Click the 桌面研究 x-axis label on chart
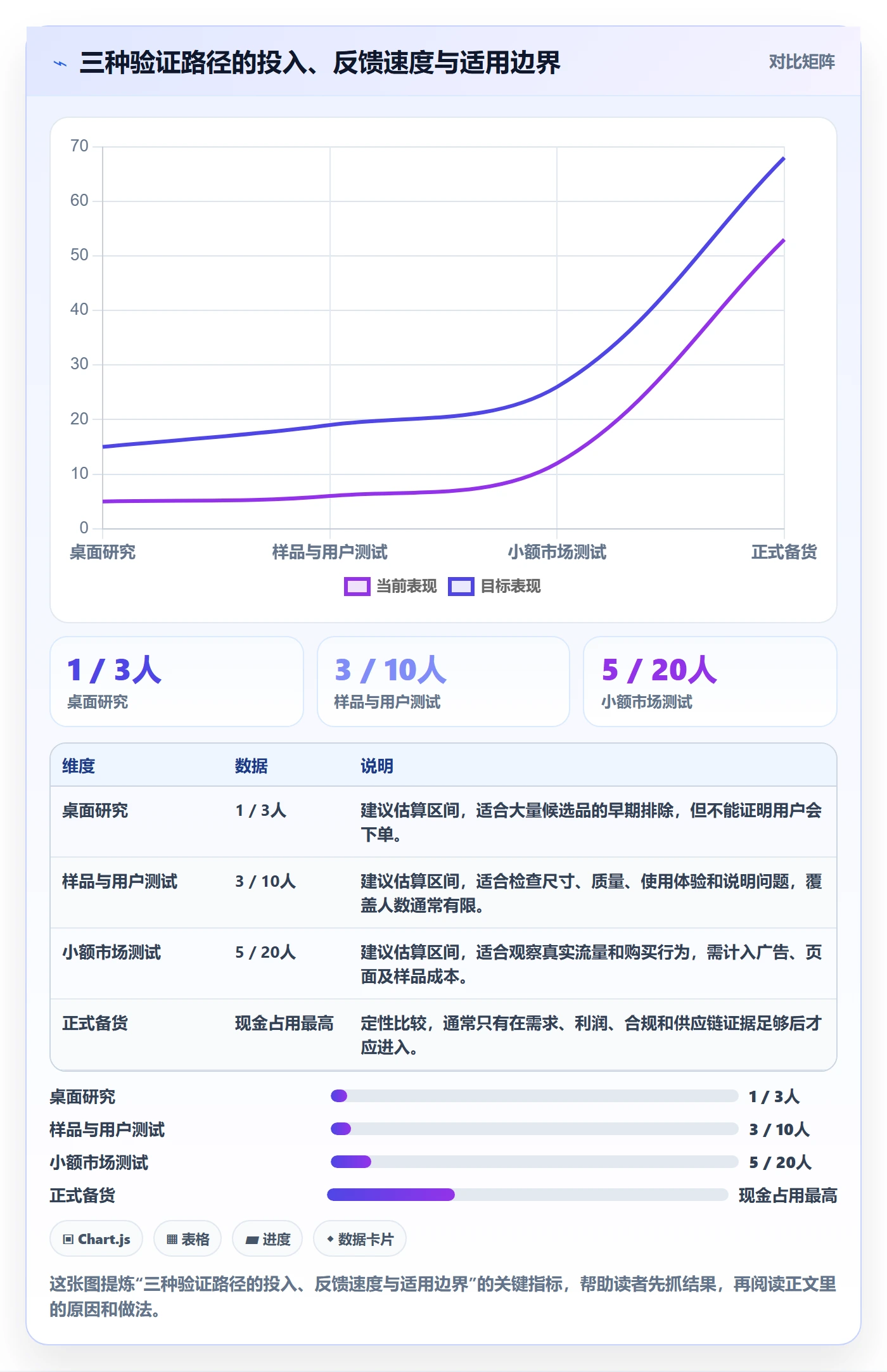887x1372 pixels. (103, 552)
